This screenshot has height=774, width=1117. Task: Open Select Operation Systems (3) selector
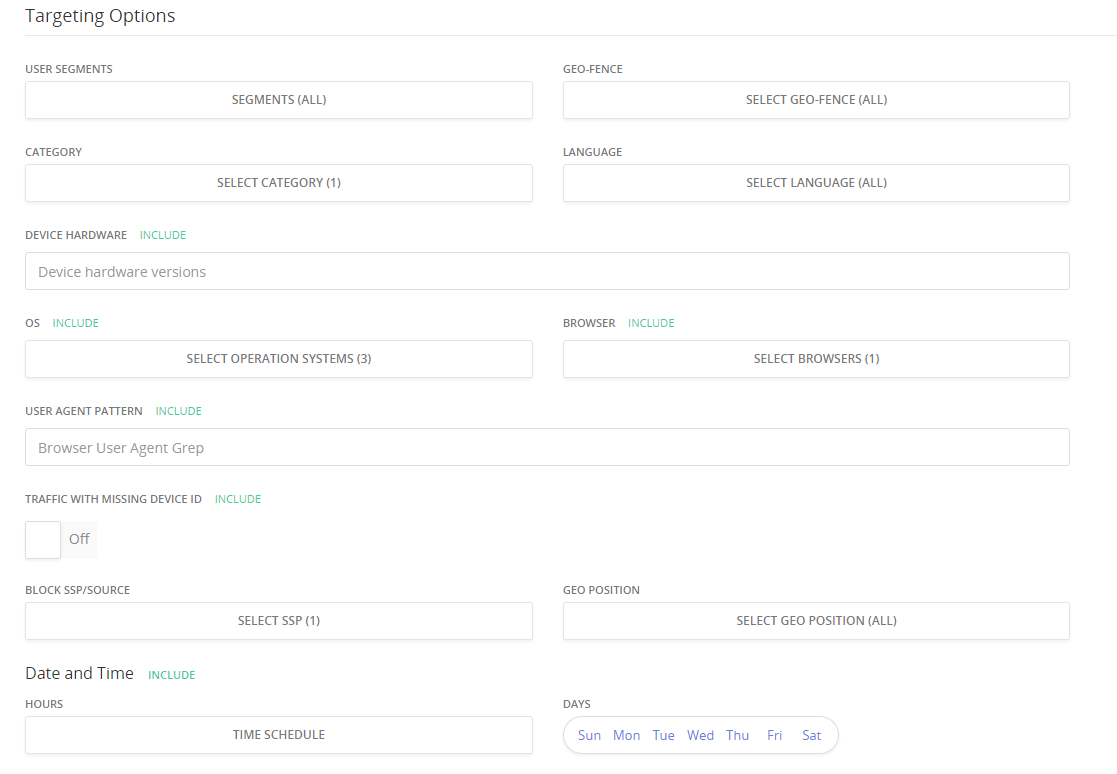[x=278, y=359]
